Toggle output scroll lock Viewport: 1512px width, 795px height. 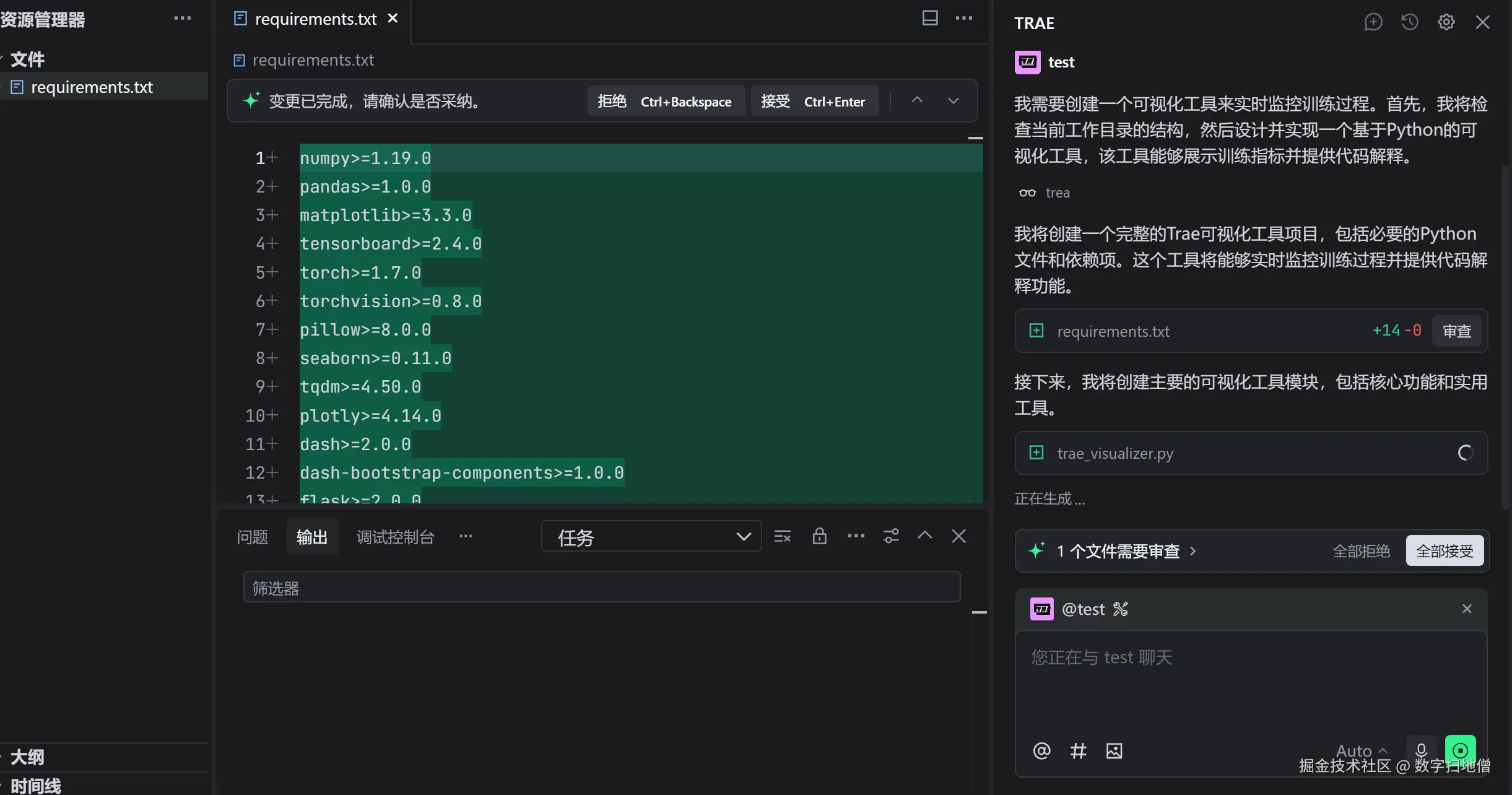[x=819, y=536]
